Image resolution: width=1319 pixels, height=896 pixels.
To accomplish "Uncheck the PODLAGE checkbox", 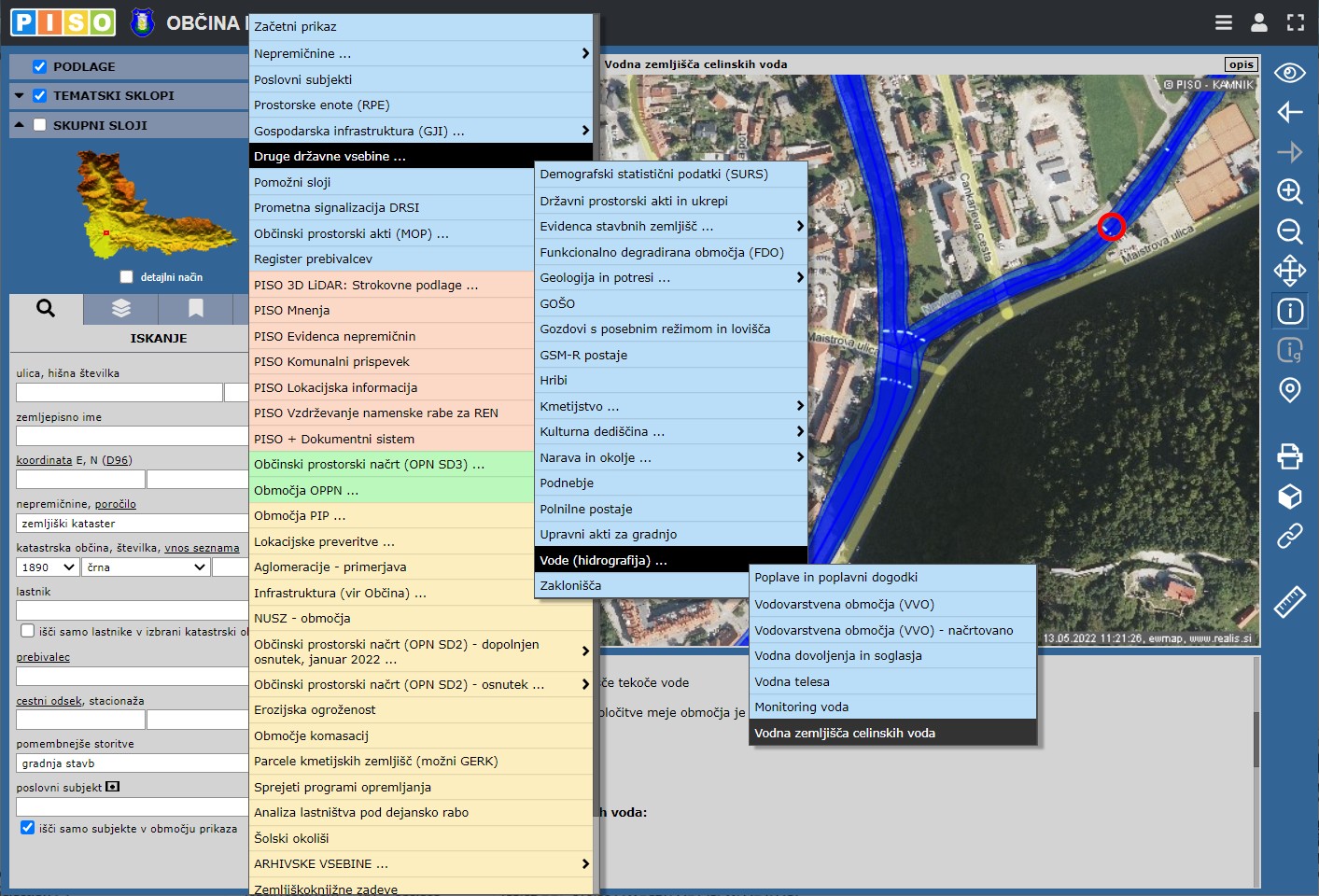I will tap(39, 66).
